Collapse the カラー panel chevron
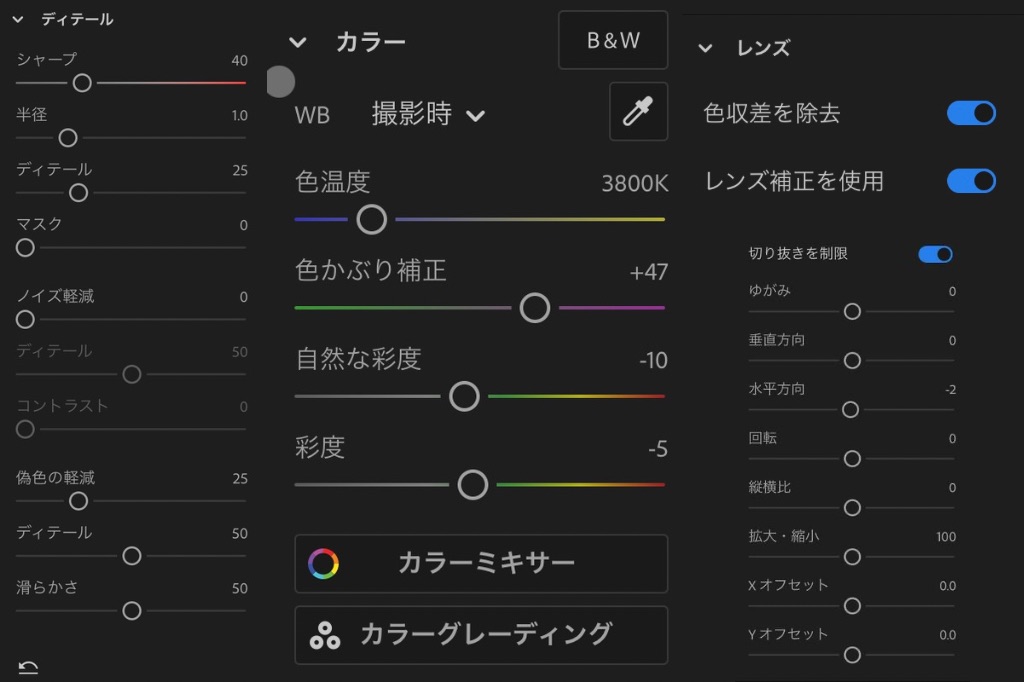Viewport: 1024px width, 682px height. click(x=297, y=42)
